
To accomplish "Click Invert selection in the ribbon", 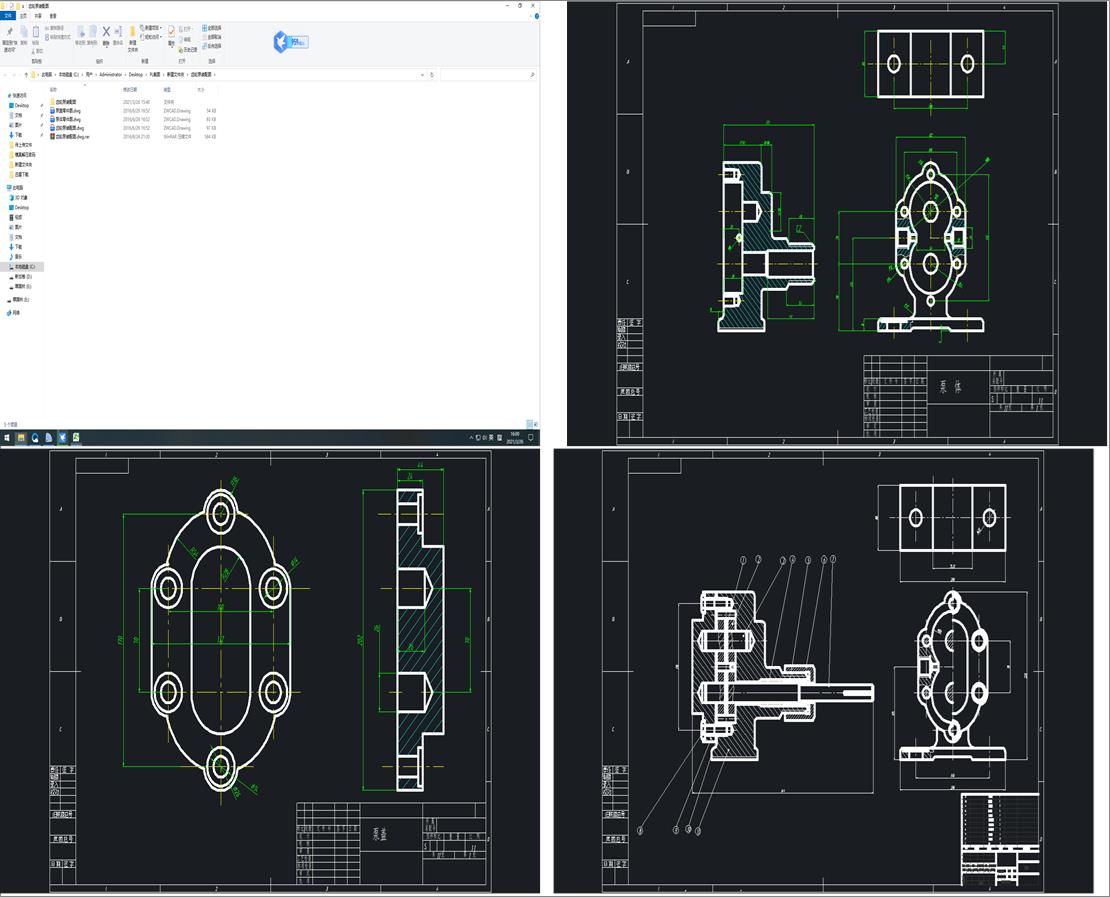I will [212, 46].
